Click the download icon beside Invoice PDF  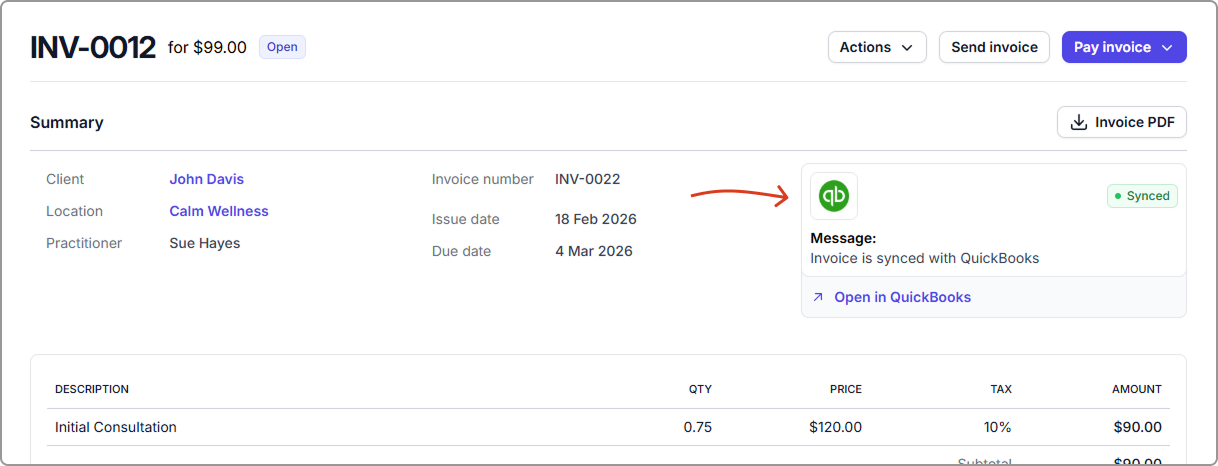pos(1079,122)
